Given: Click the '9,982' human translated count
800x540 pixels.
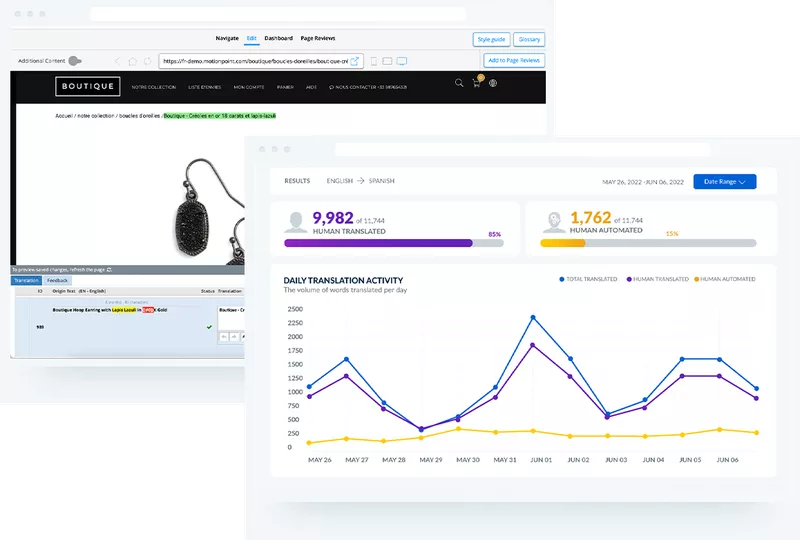Looking at the screenshot, I should (x=333, y=218).
